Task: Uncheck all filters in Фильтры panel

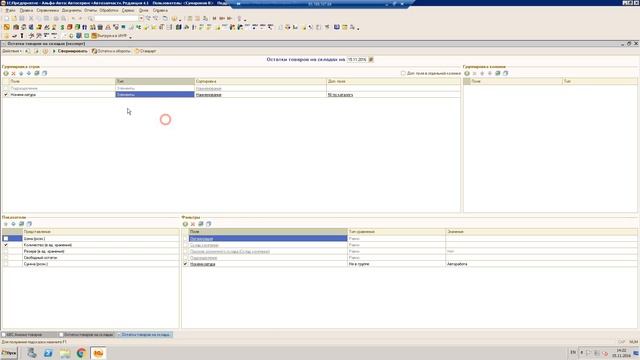Action: pos(209,224)
